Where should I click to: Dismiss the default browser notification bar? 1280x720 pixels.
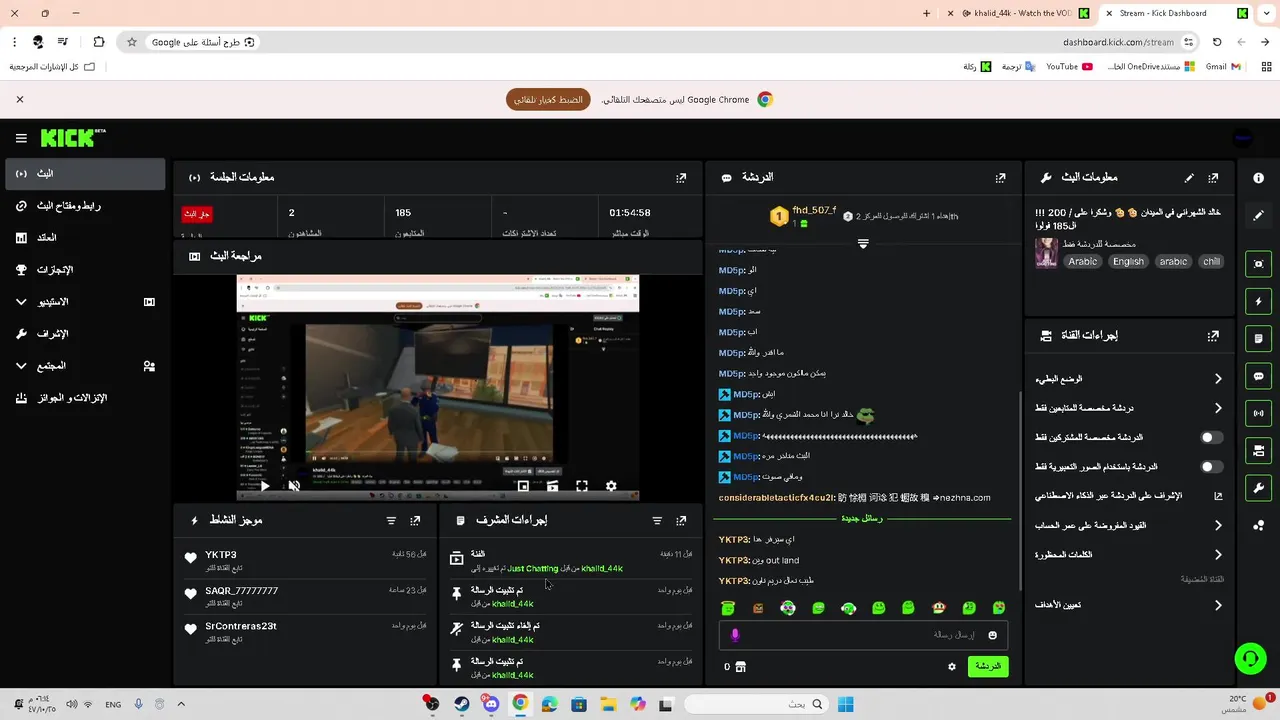click(x=19, y=100)
